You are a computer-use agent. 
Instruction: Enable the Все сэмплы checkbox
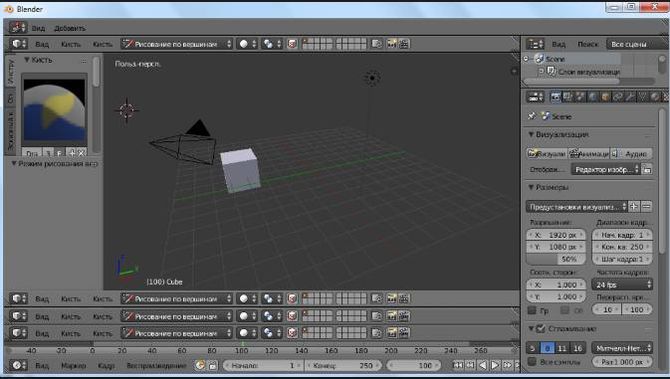pyautogui.click(x=532, y=361)
